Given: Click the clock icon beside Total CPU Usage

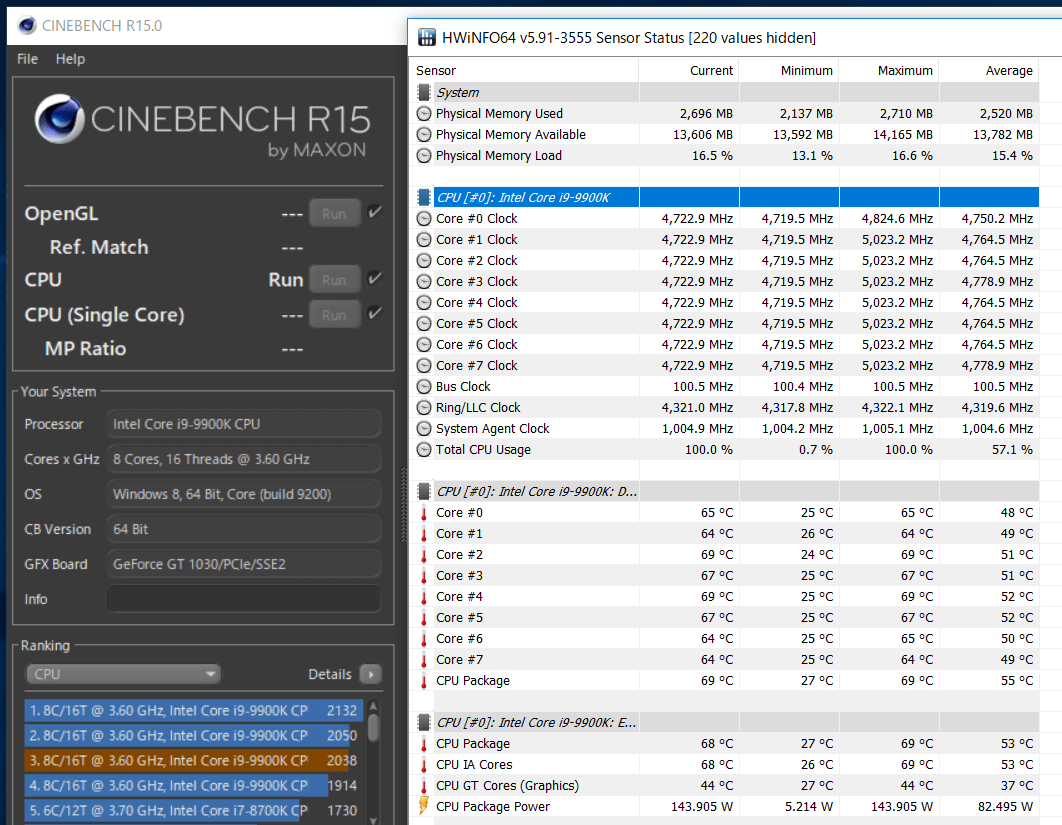Looking at the screenshot, I should click(424, 450).
